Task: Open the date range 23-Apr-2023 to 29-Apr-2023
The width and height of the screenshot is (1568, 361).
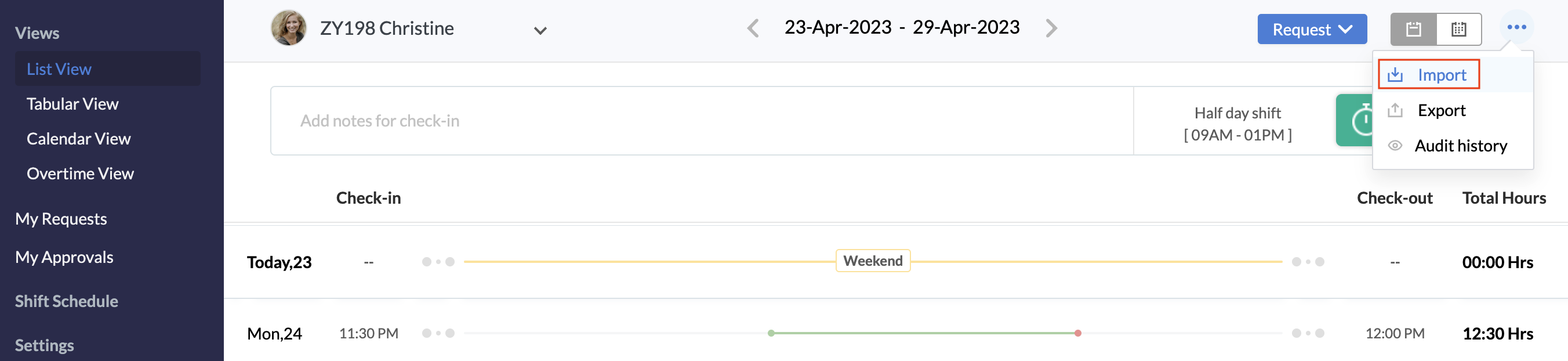Action: tap(902, 27)
